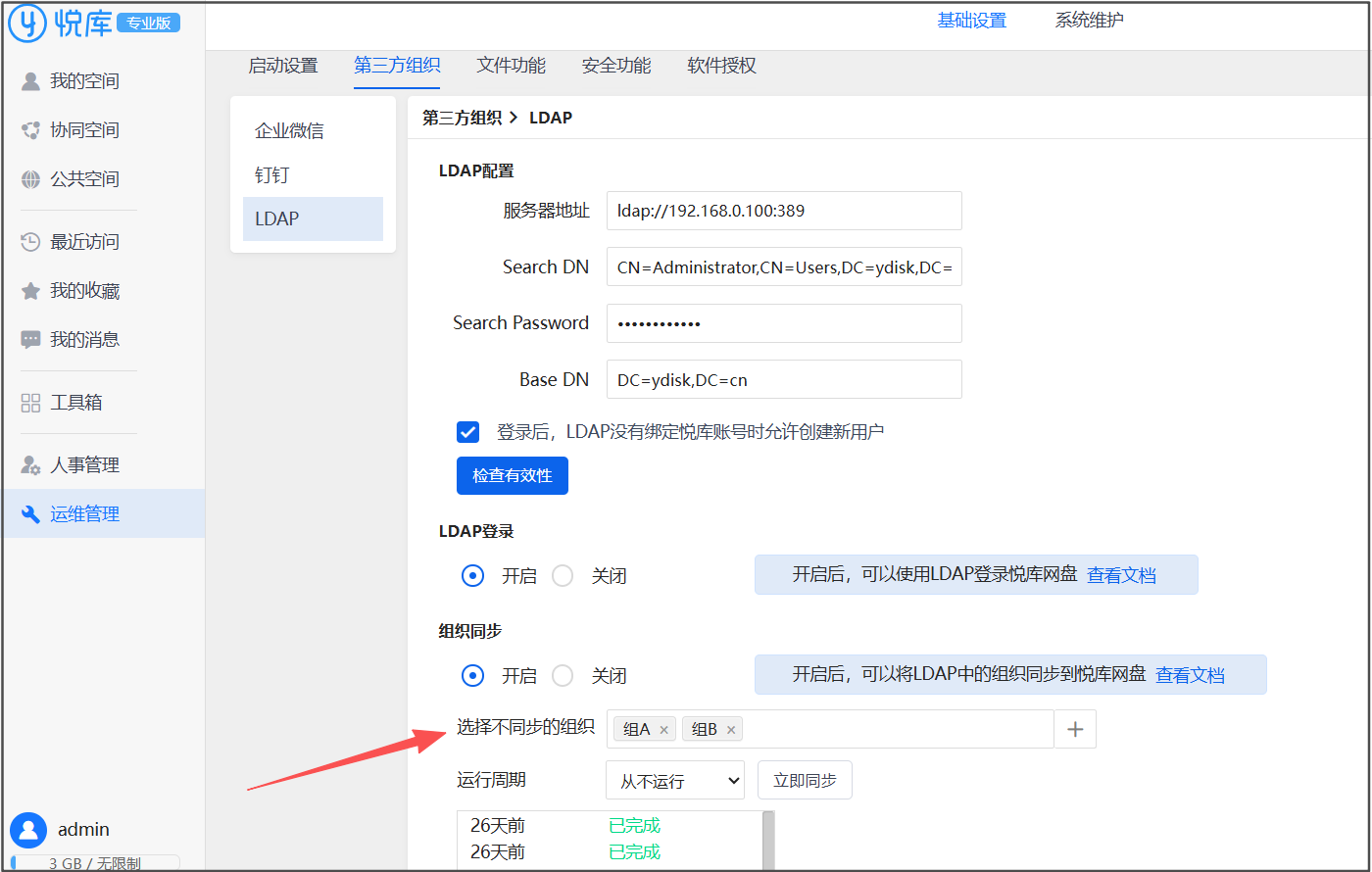Open the 启动设置 tab
The width and height of the screenshot is (1372, 872).
tap(283, 66)
